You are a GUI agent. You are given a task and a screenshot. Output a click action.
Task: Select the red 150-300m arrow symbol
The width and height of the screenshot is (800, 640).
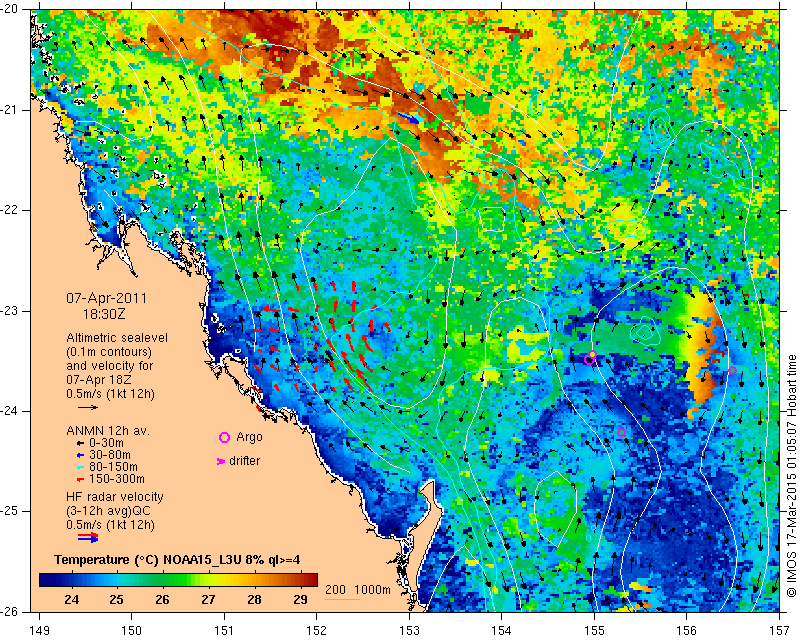coord(80,479)
